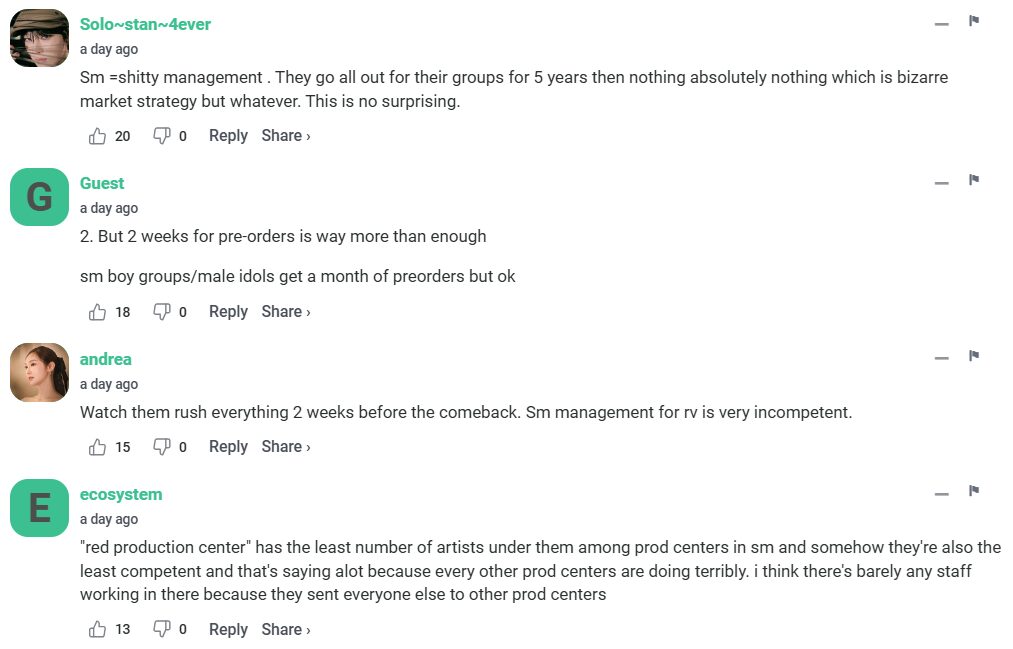Screen dimensions: 1013x649
Task: Click the Solo~stan~4ever avatar image
Action: pos(39,38)
